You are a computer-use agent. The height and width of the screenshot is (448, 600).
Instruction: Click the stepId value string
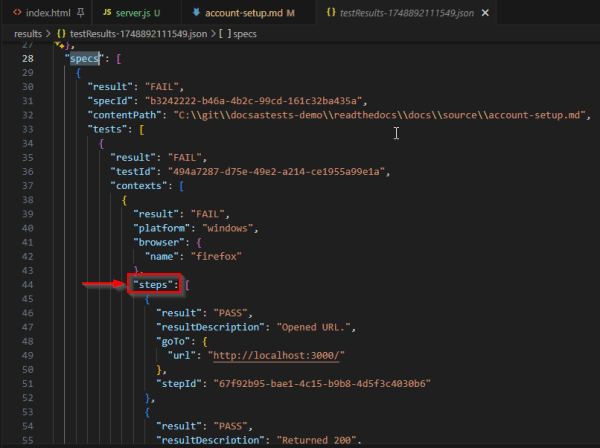pyautogui.click(x=319, y=383)
